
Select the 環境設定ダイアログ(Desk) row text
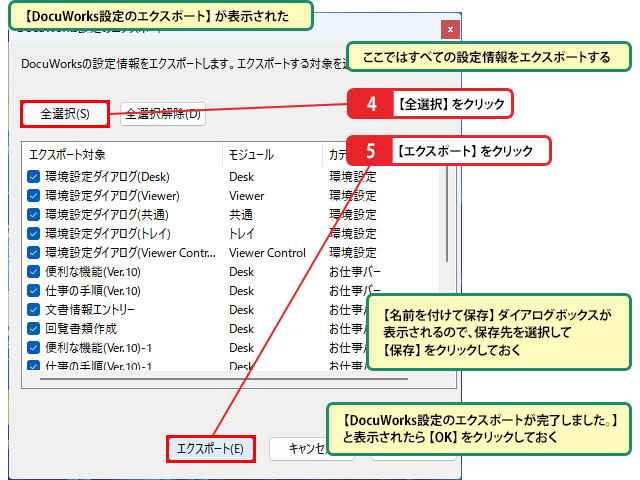click(x=107, y=177)
